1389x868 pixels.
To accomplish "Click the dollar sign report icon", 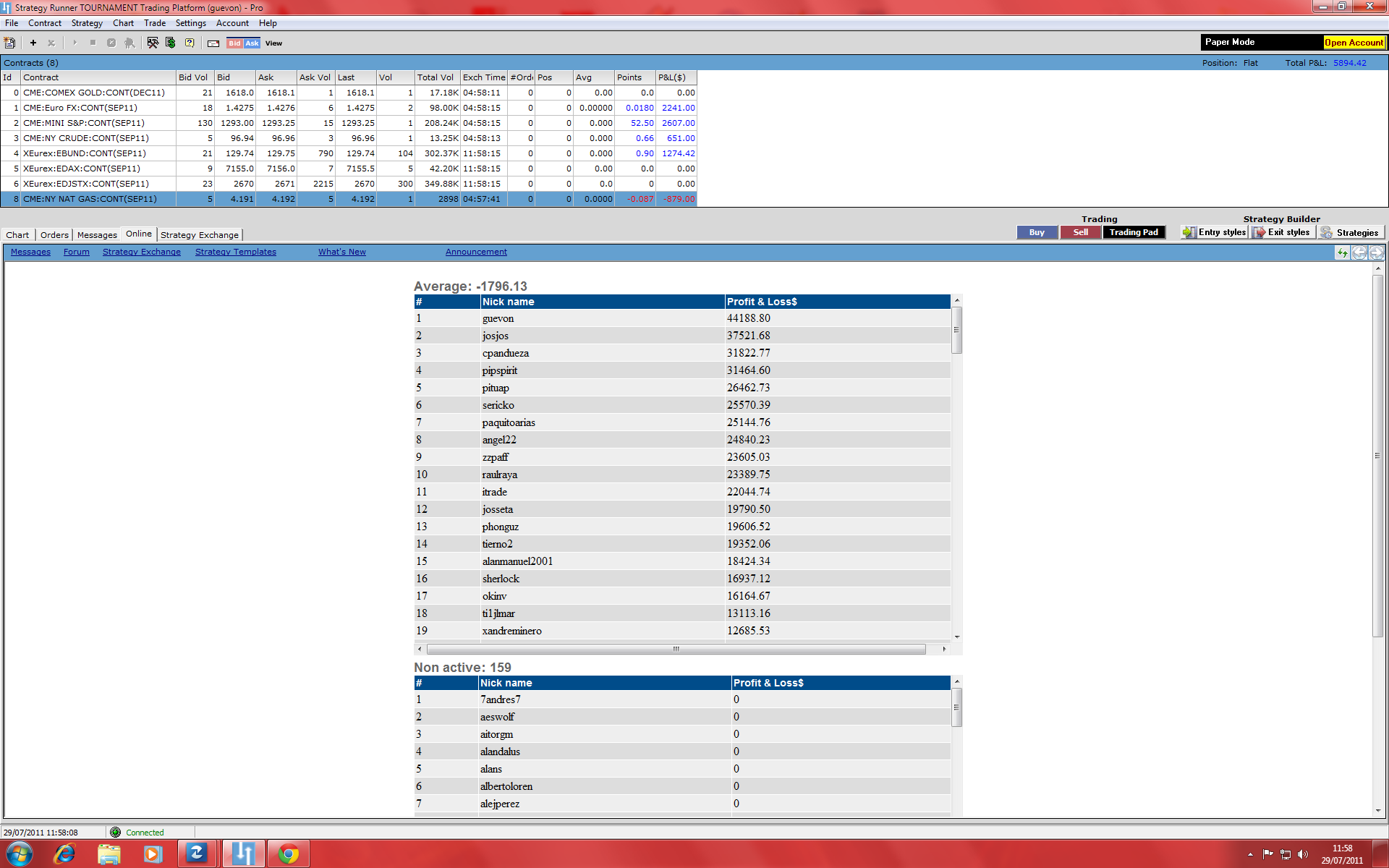I will point(171,43).
